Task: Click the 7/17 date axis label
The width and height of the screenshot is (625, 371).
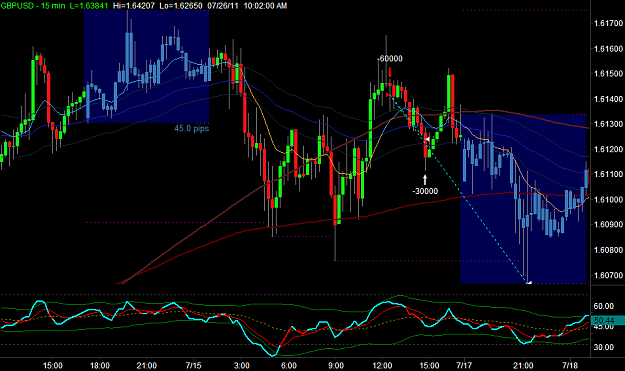Action: pyautogui.click(x=464, y=365)
